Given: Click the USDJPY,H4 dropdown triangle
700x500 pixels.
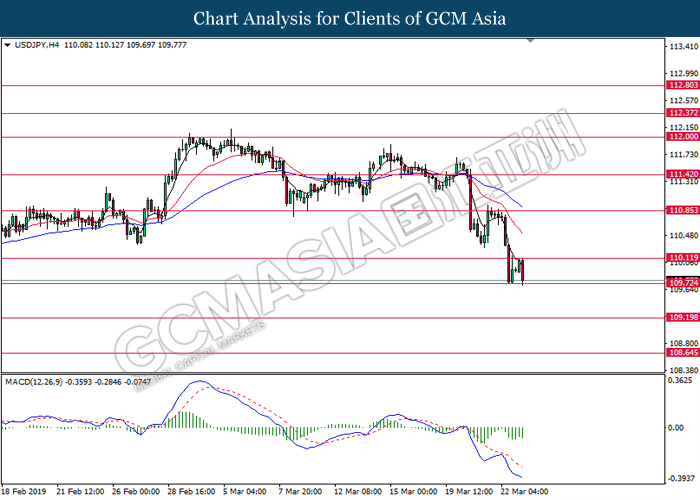Looking at the screenshot, I should 7,45.
